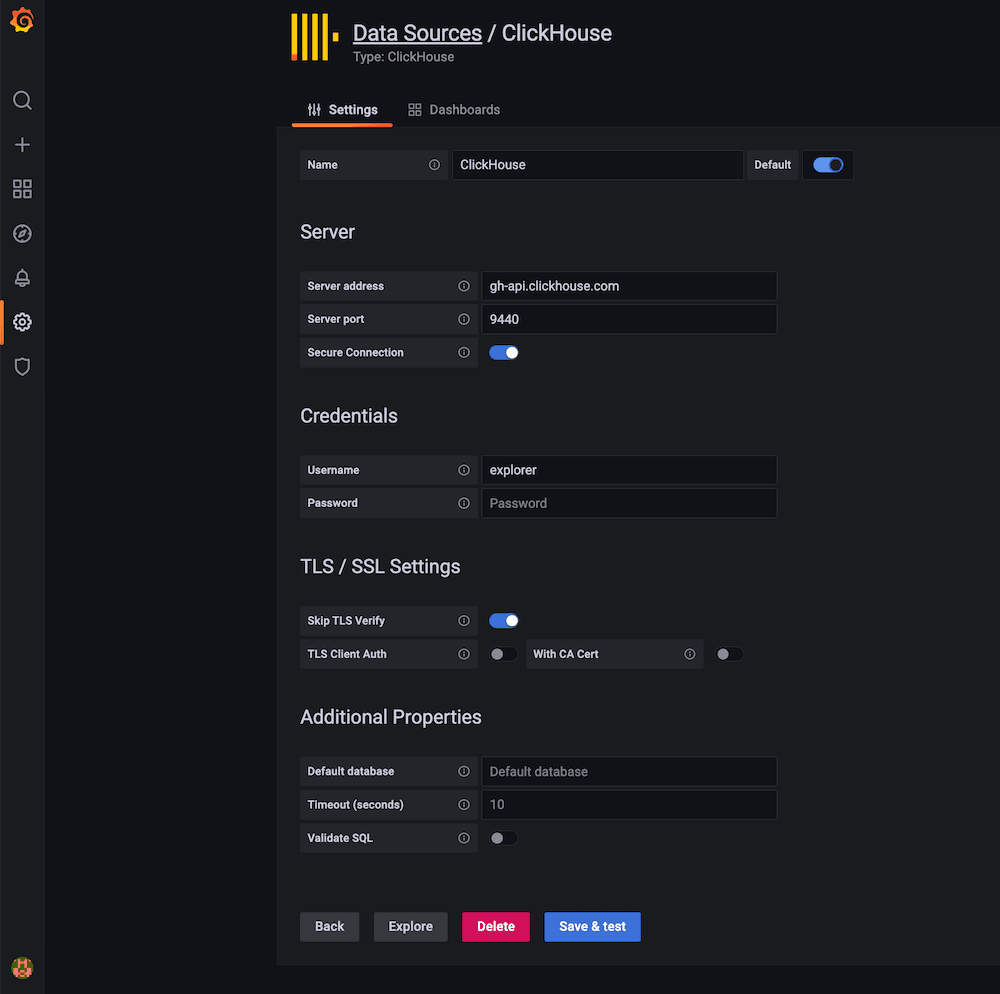The height and width of the screenshot is (994, 1000).
Task: Open the Alerting bell icon
Action: tap(22, 278)
